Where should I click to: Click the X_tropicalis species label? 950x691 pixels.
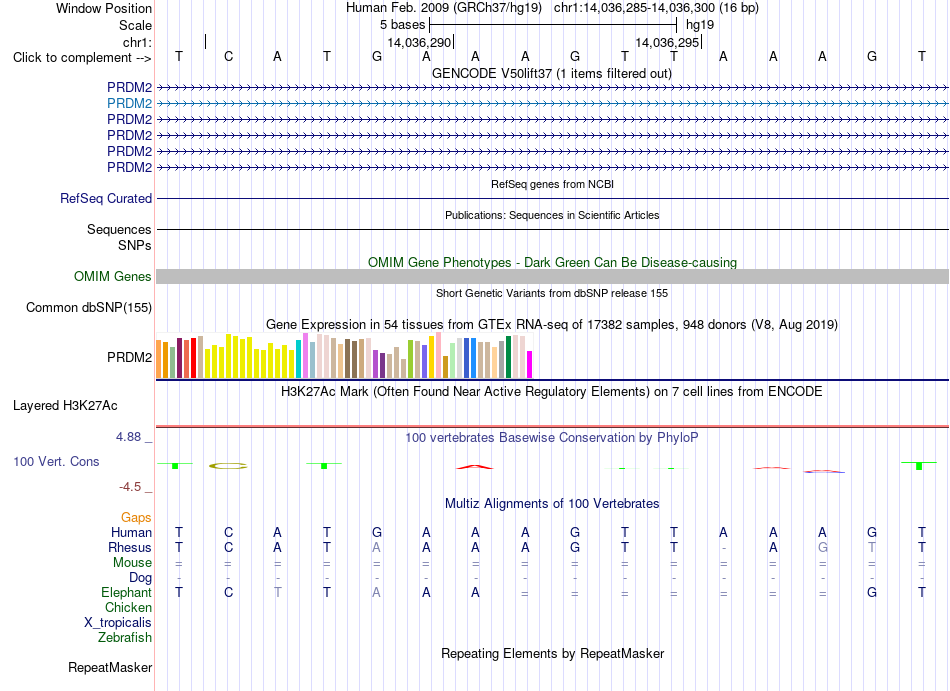pyautogui.click(x=118, y=623)
